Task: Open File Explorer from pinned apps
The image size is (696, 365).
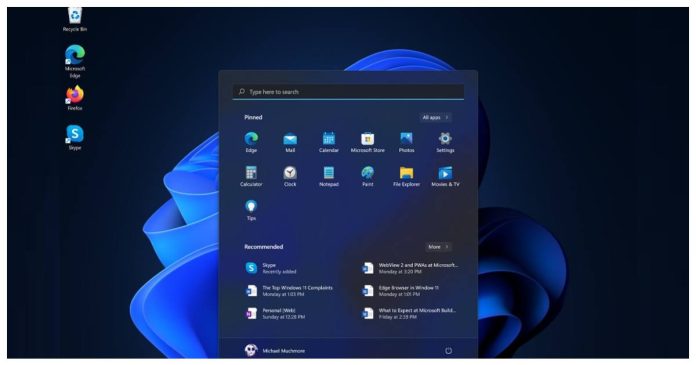Action: pos(406,176)
